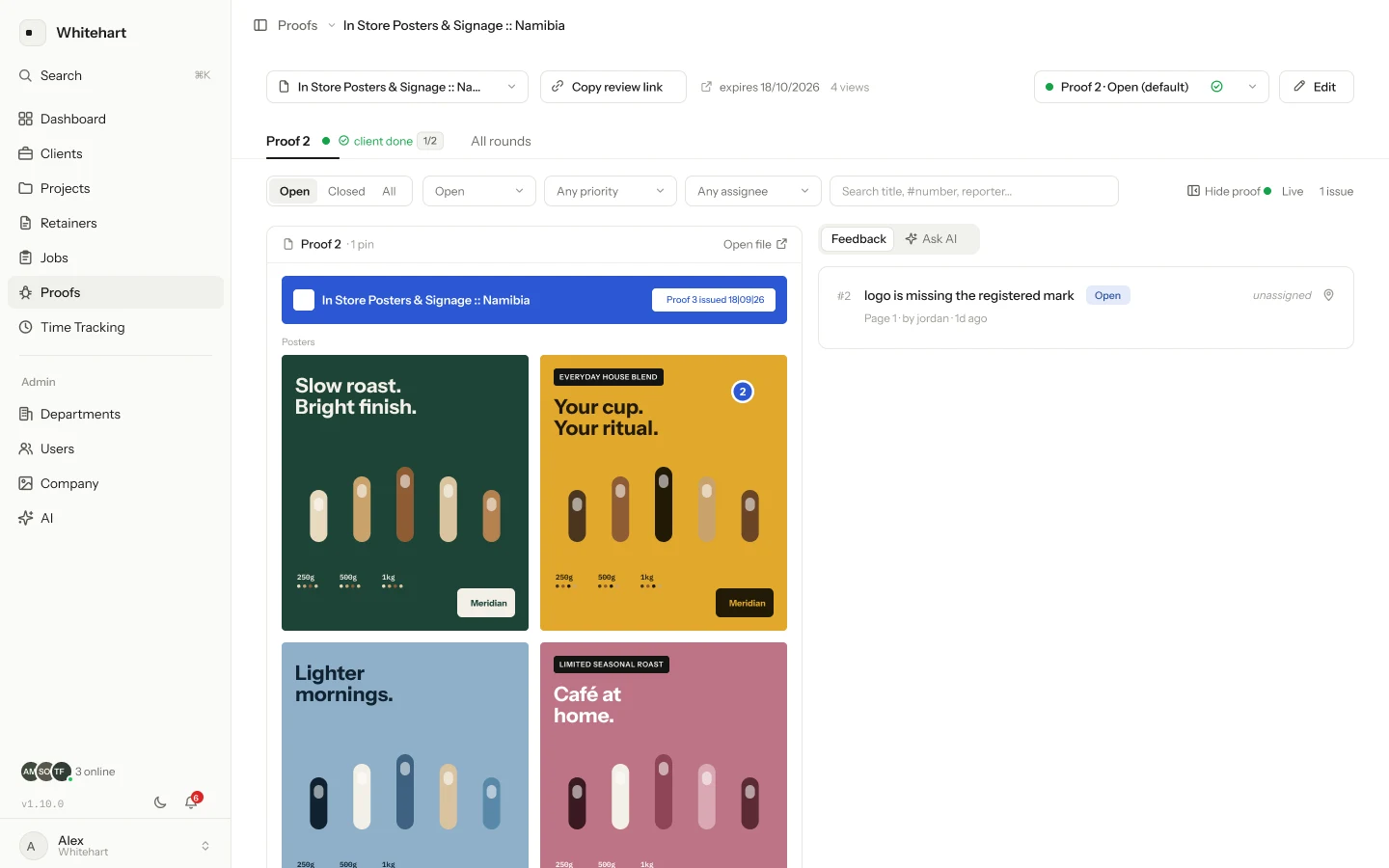Open the Departments admin page
This screenshot has height=868, width=1389.
(116, 414)
